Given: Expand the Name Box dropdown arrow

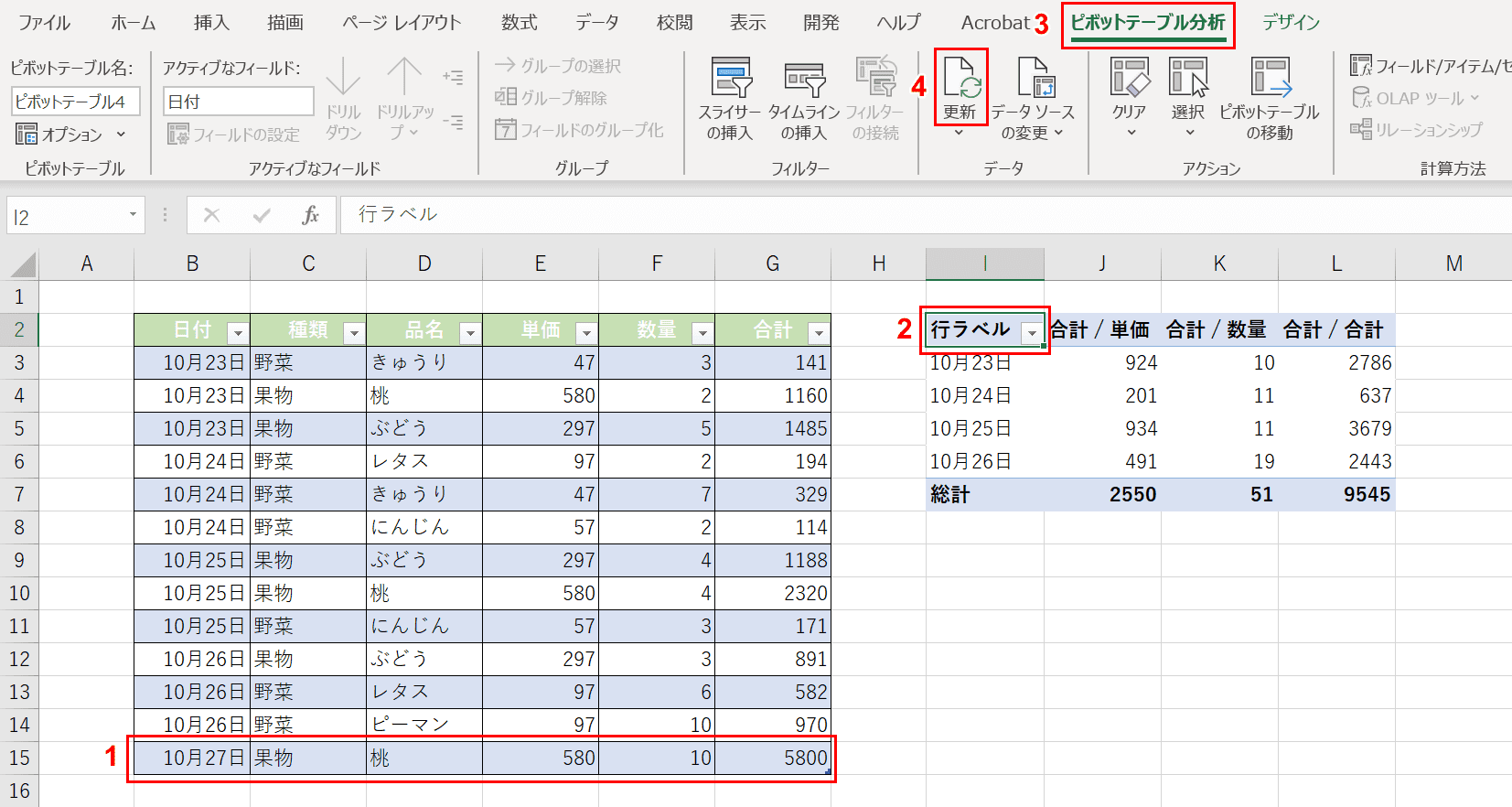Looking at the screenshot, I should tap(133, 215).
